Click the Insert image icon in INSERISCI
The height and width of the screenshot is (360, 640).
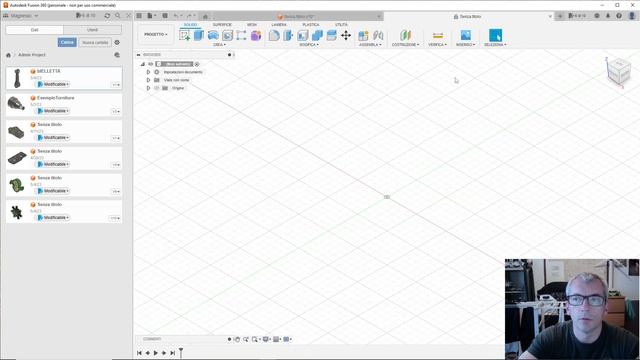tap(465, 36)
